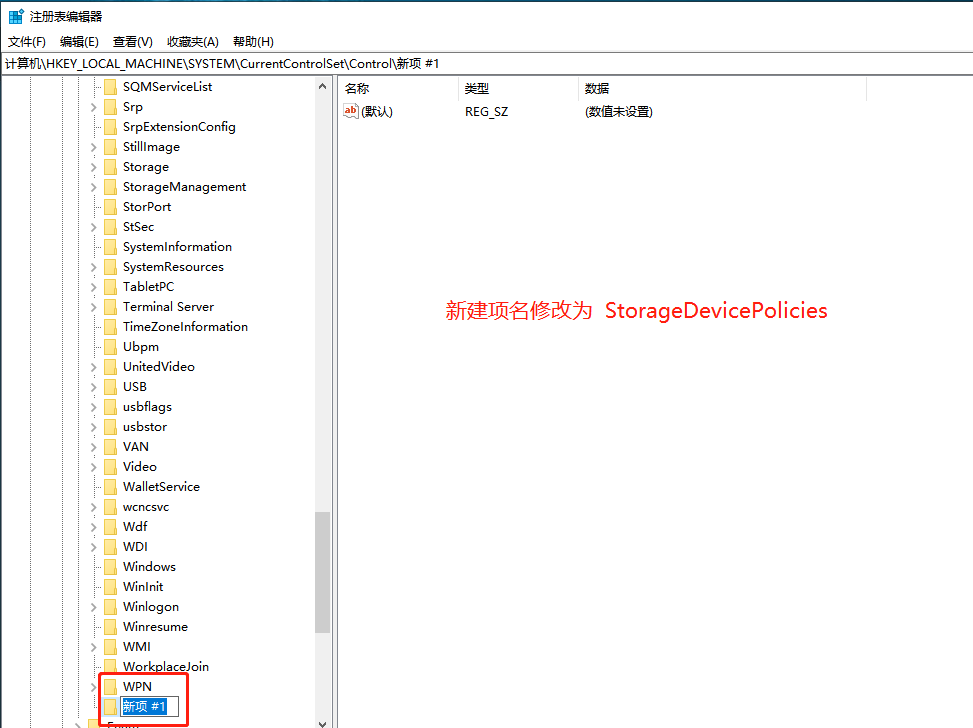Screen dimensions: 973x728
Task: Click the folder icon next to usbstor
Action: pyautogui.click(x=110, y=427)
